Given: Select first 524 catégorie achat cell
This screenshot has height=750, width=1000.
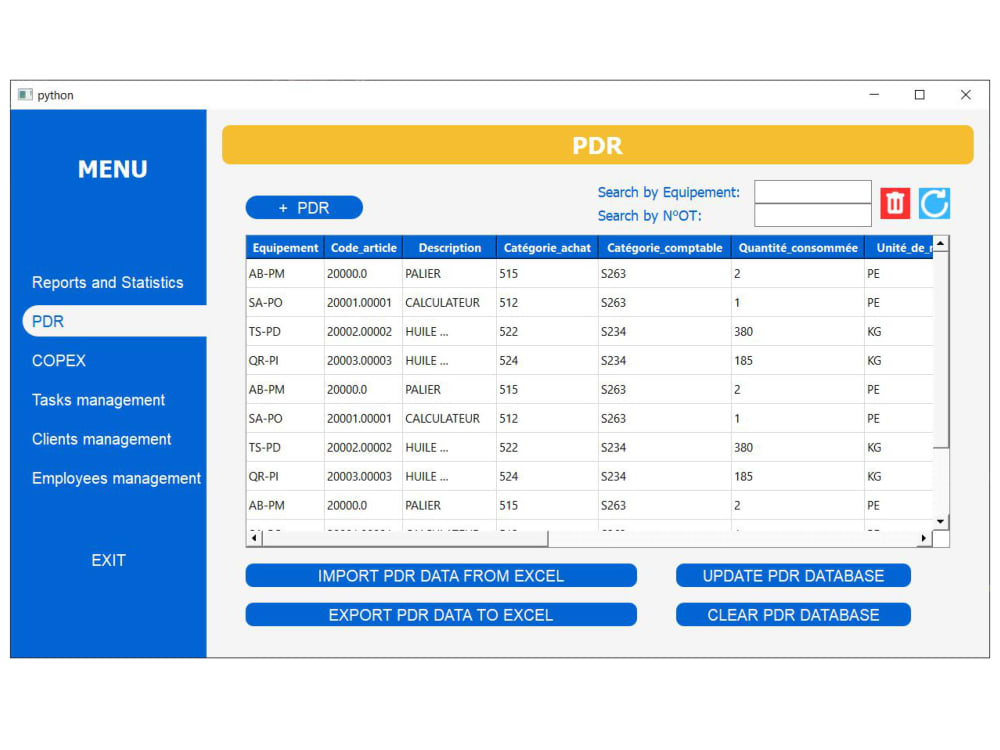Looking at the screenshot, I should (x=547, y=360).
